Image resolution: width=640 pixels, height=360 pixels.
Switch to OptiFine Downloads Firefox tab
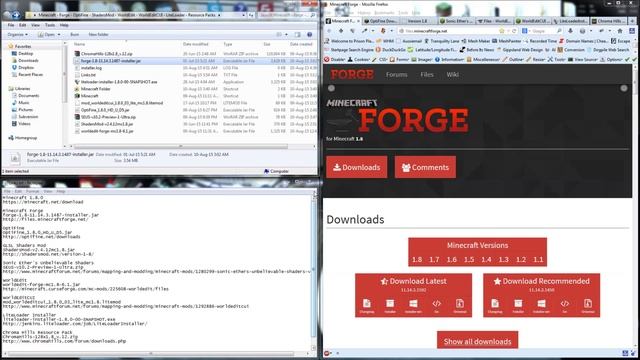click(381, 21)
